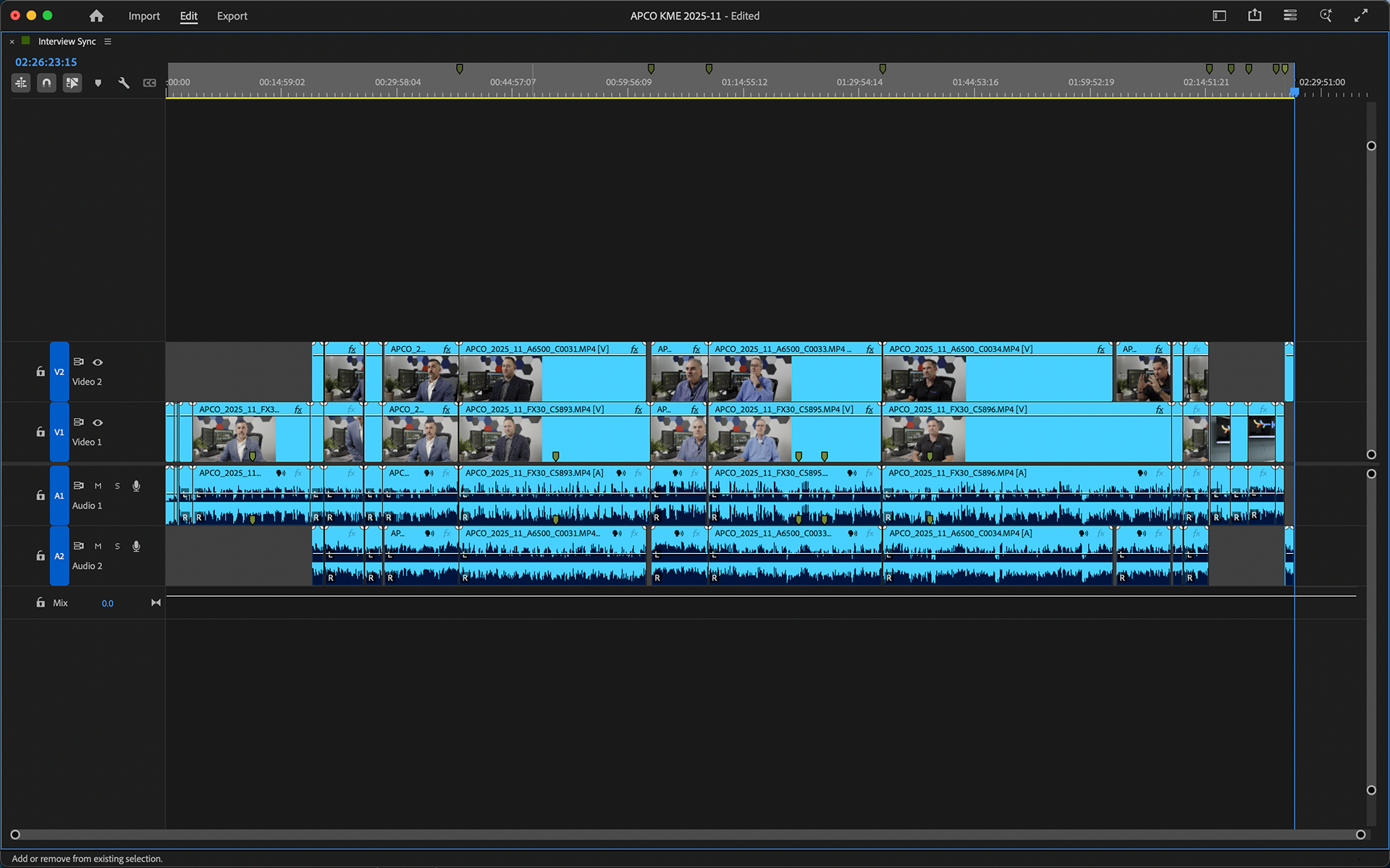The height and width of the screenshot is (868, 1390).
Task: Enable voice-over record mic on Audio 1
Action: [x=136, y=486]
